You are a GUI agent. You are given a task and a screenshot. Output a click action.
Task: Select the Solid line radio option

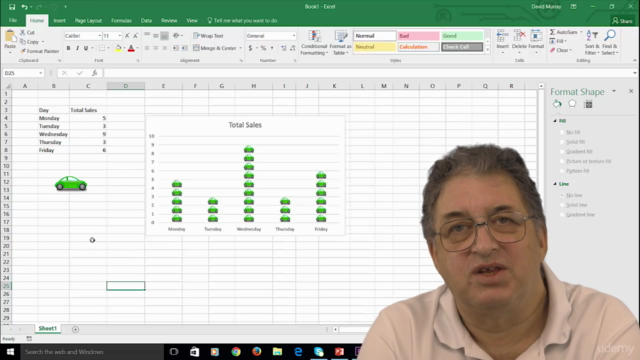[562, 205]
